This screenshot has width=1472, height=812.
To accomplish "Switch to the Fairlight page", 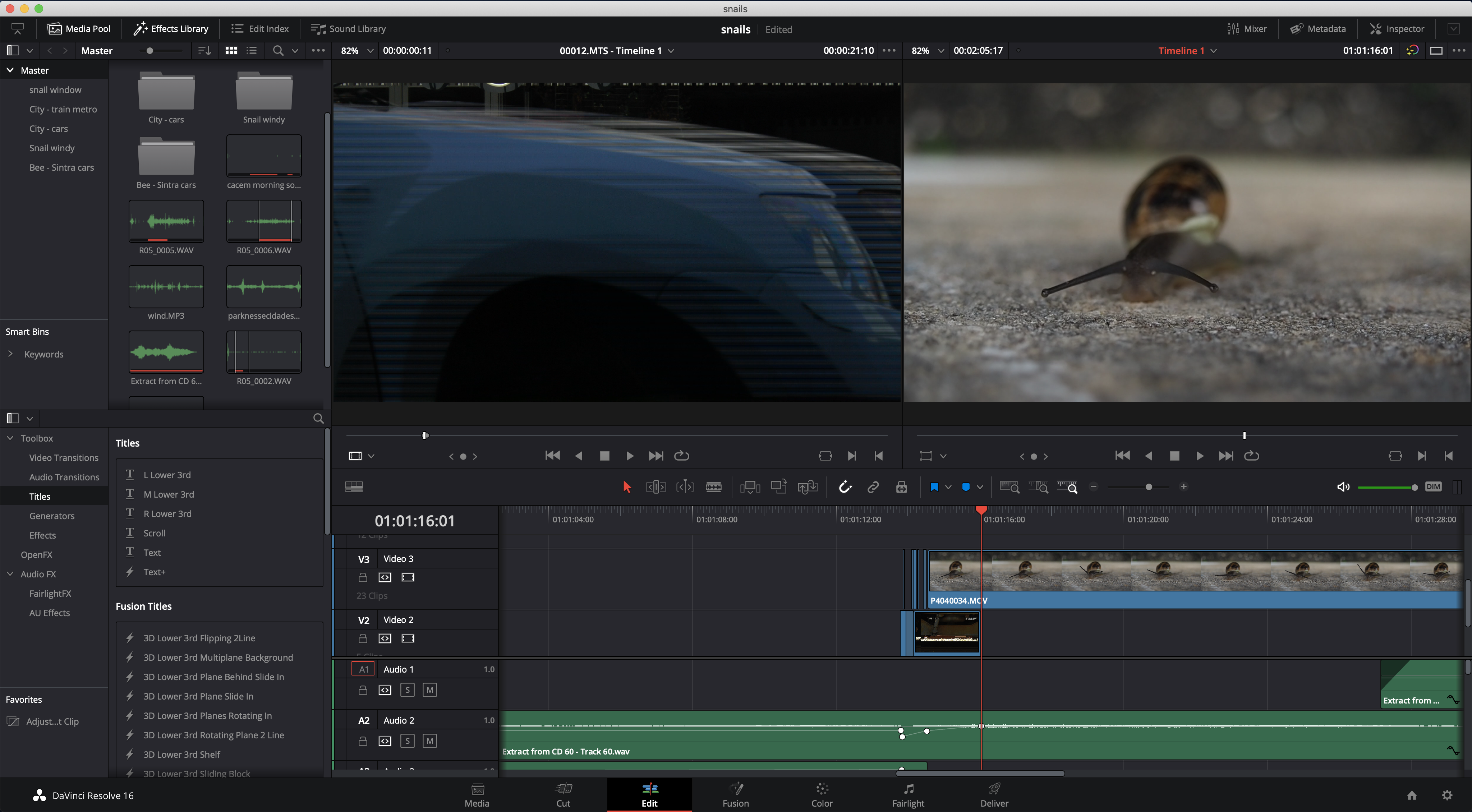I will 908,795.
